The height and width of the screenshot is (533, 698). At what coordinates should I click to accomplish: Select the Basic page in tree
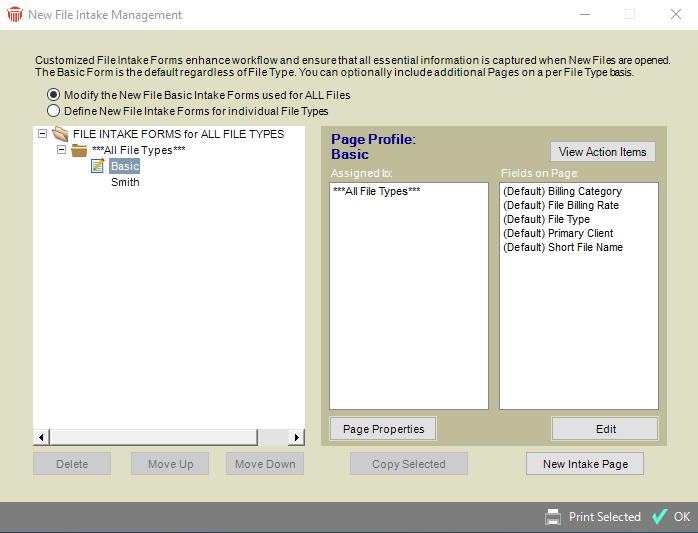pos(125,167)
